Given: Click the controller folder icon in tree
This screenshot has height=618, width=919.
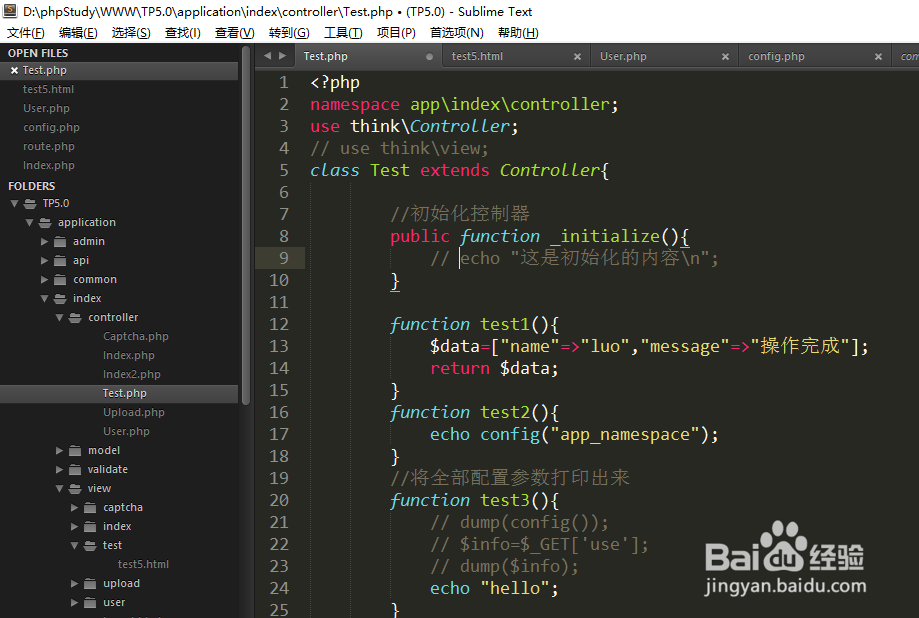Looking at the screenshot, I should [x=75, y=317].
